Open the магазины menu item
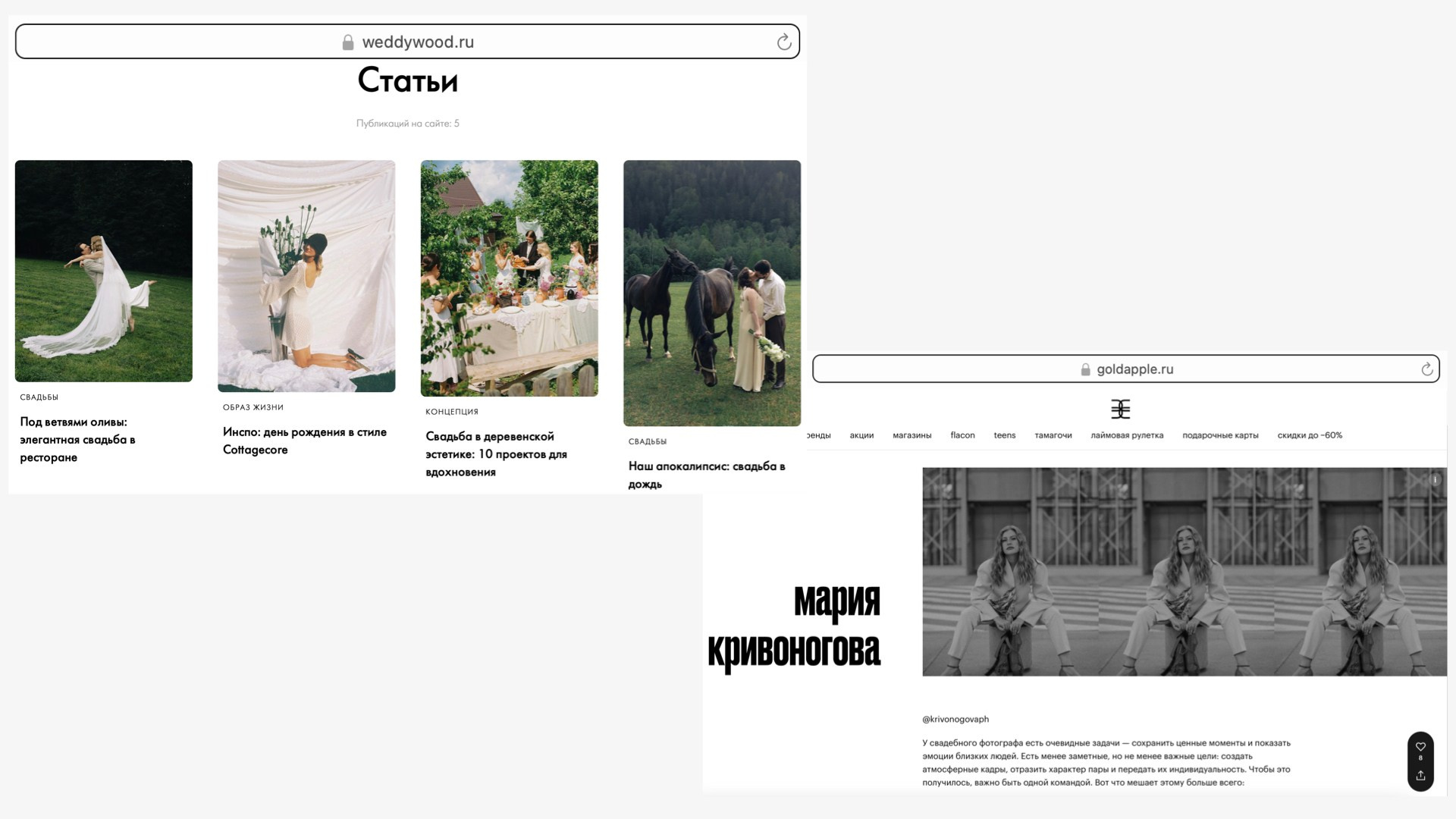 912,435
